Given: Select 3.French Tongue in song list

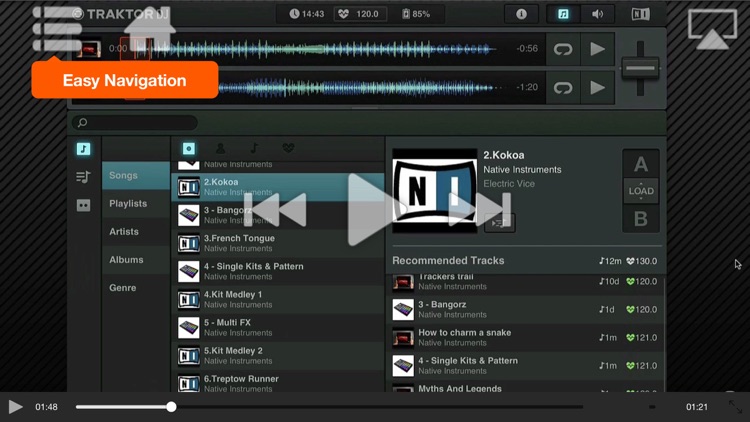Looking at the screenshot, I should click(x=277, y=243).
